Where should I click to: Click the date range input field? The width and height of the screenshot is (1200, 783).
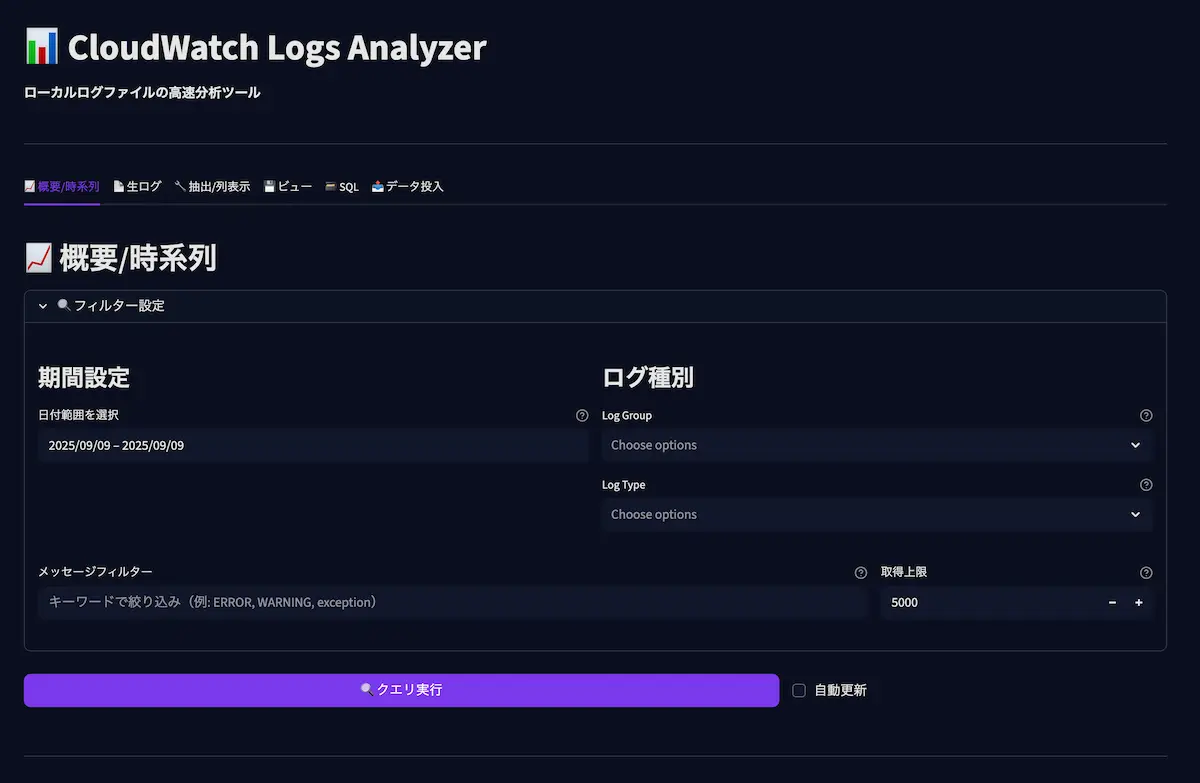[312, 445]
